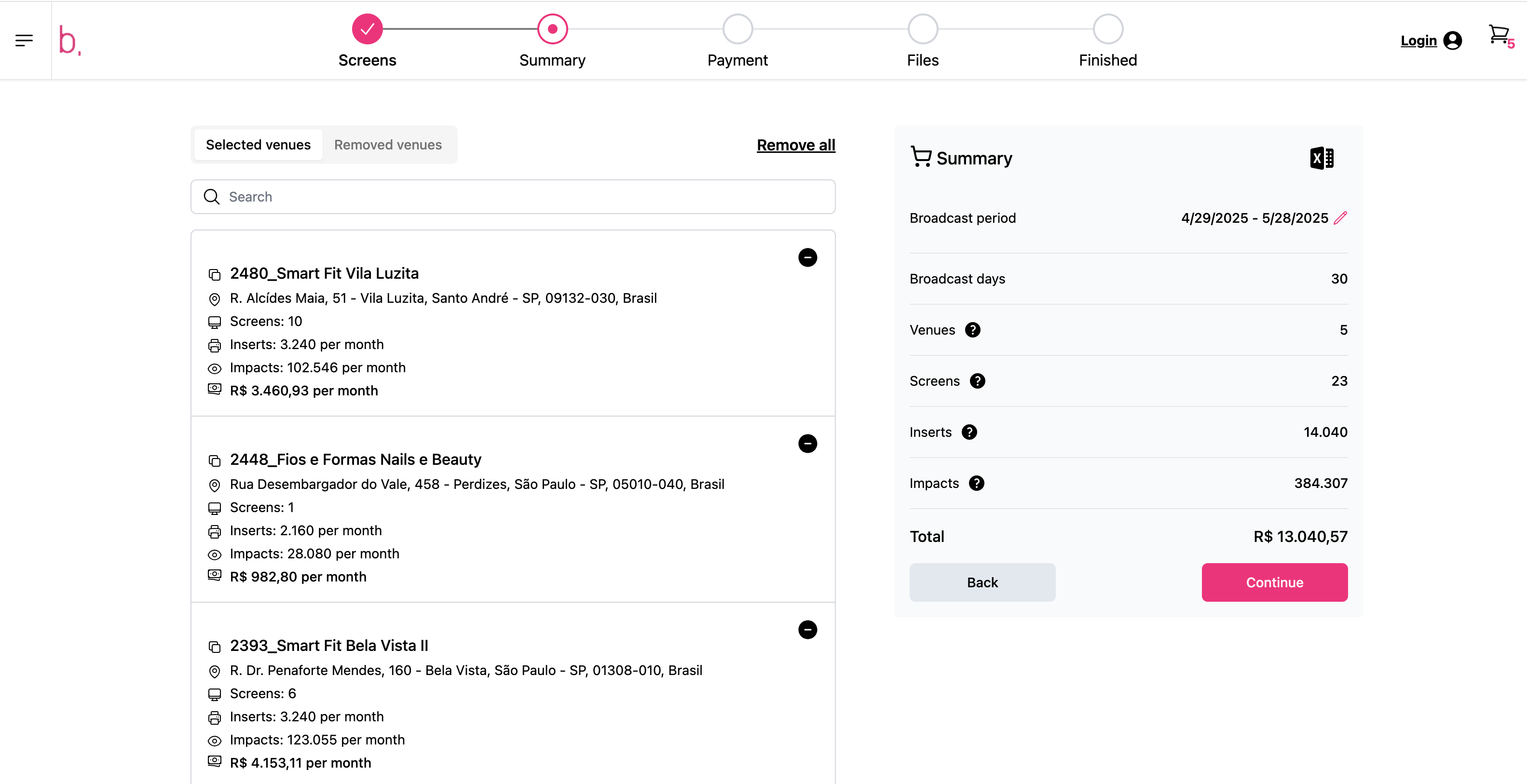Remove Smart Fit Bela Vista II venue

coord(807,629)
